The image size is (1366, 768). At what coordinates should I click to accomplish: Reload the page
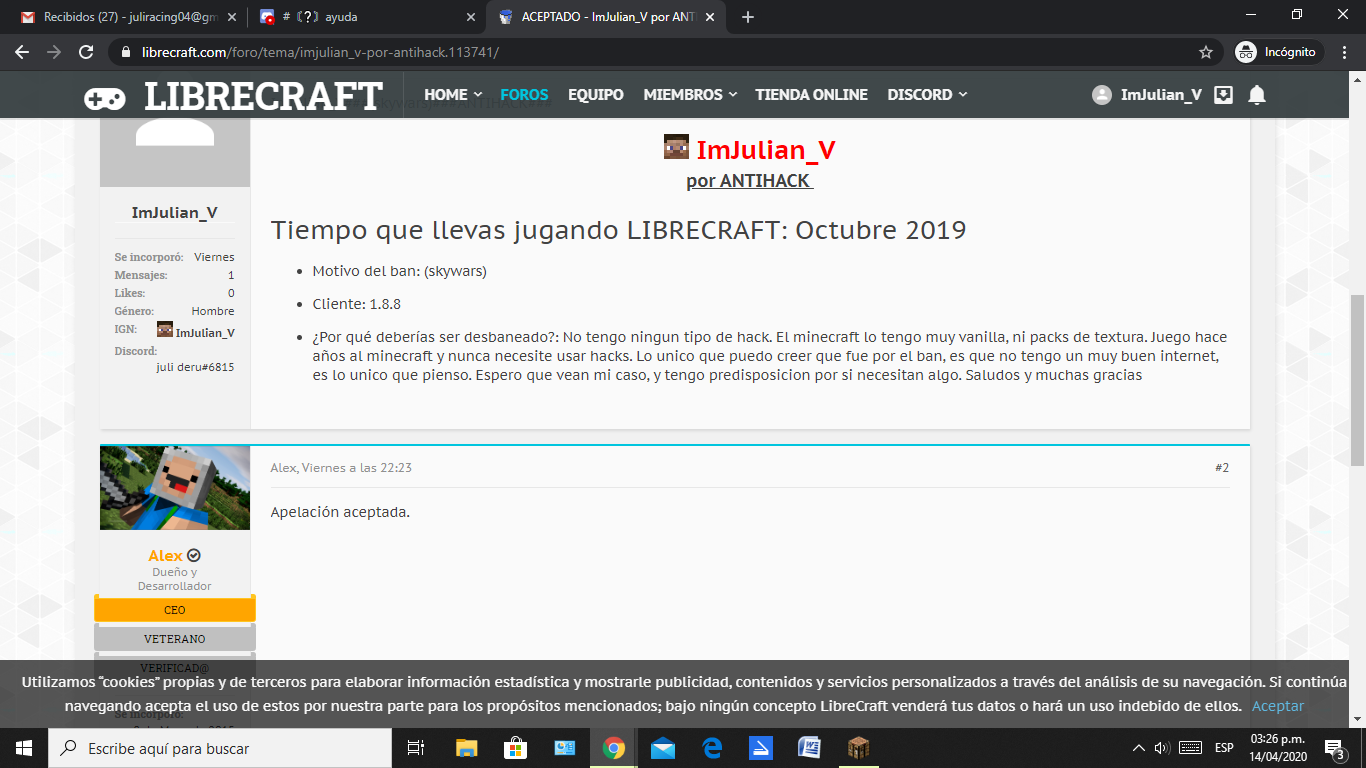point(86,52)
